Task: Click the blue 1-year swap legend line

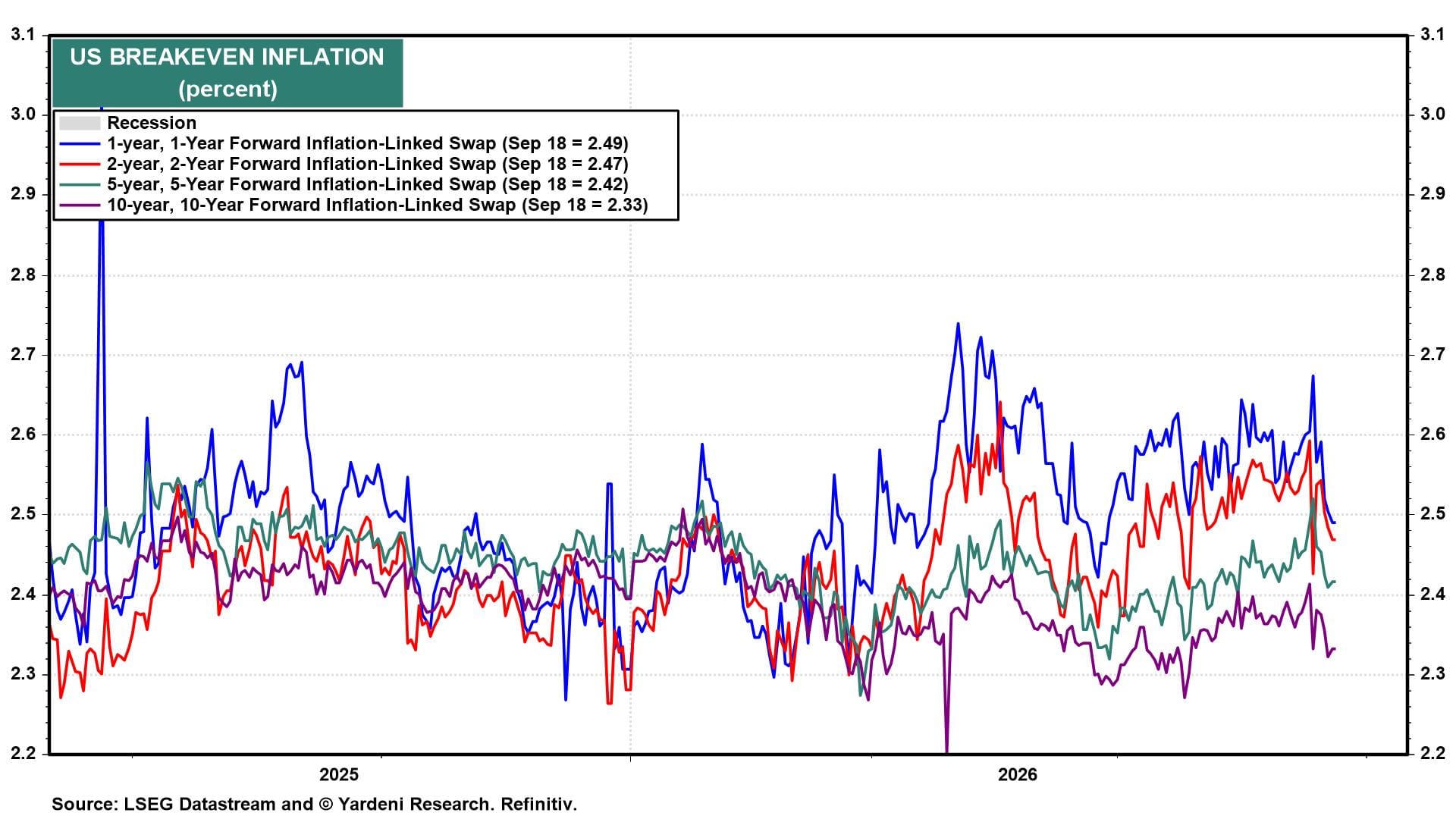Action: pos(80,143)
